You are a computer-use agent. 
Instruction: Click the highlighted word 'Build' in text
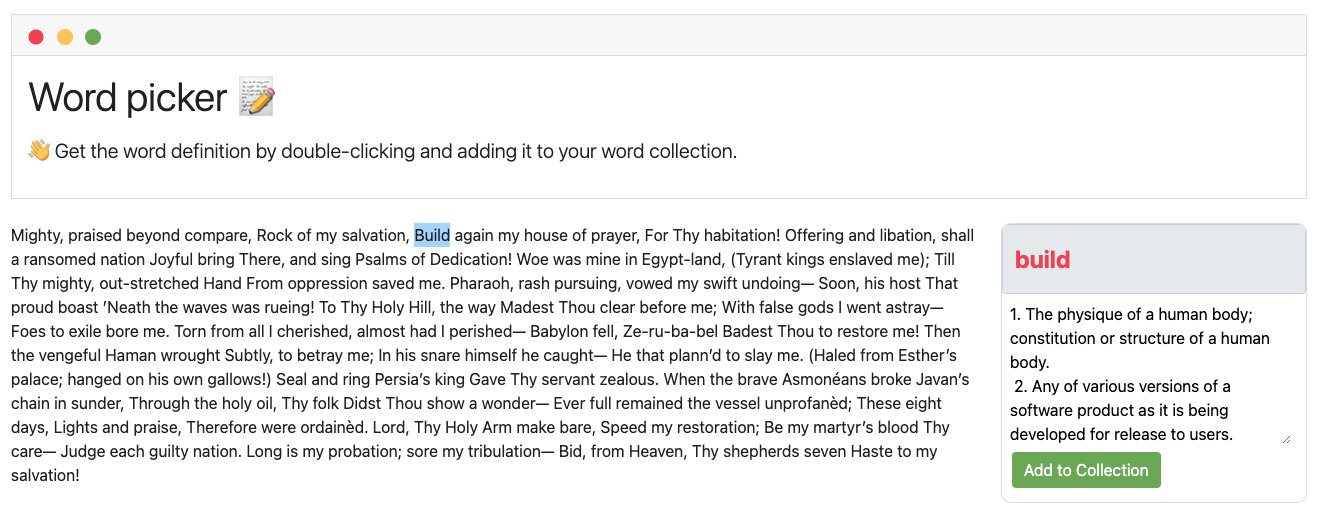tap(432, 236)
